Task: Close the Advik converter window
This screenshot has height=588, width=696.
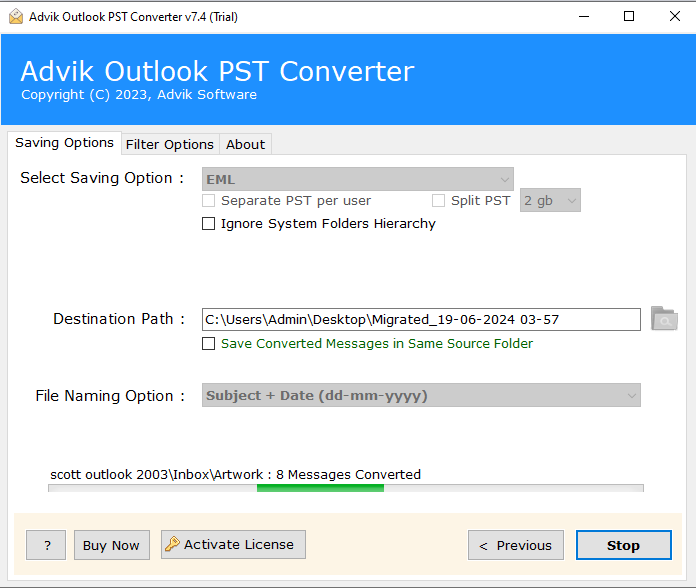Action: 675,17
